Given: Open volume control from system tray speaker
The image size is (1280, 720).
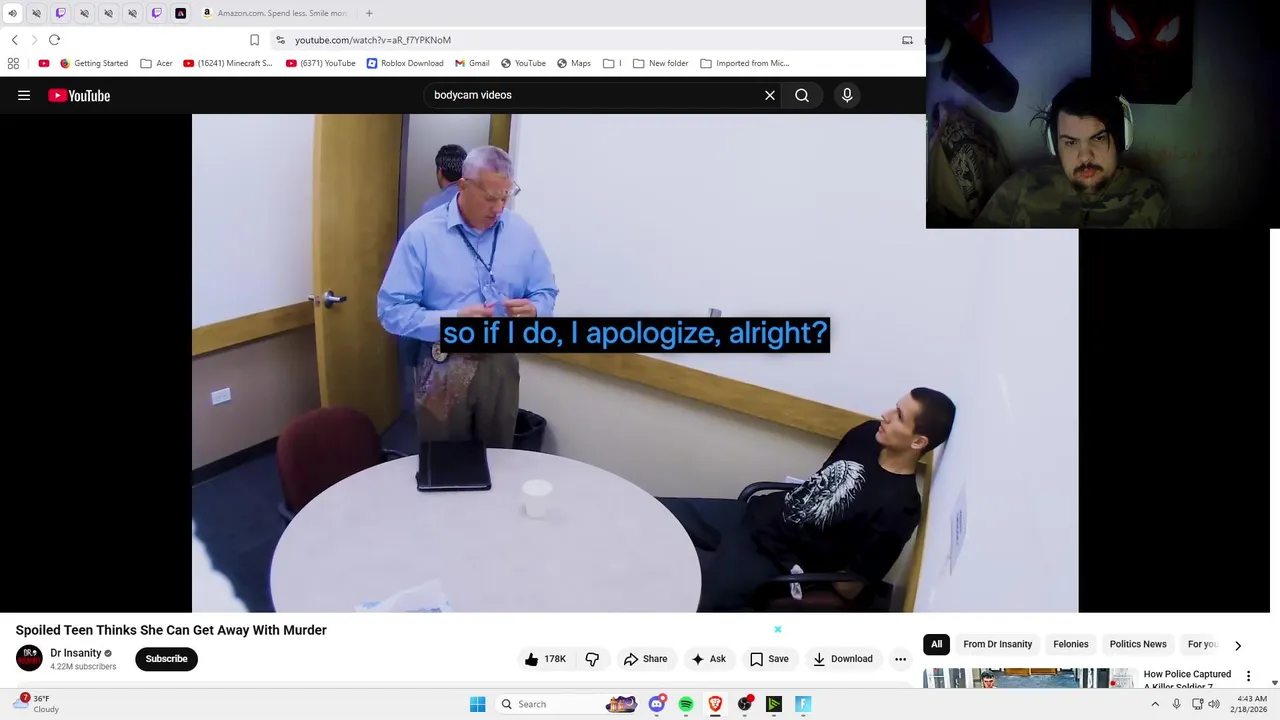Looking at the screenshot, I should click(1214, 704).
